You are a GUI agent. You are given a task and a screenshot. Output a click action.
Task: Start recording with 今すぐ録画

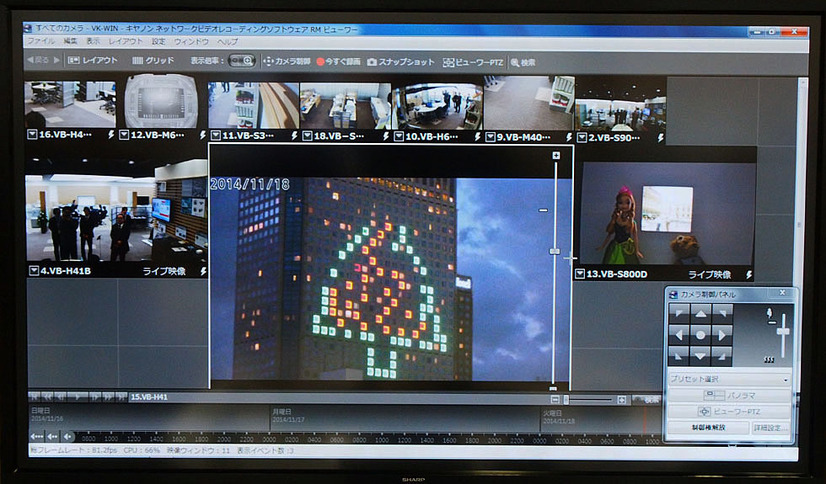338,62
